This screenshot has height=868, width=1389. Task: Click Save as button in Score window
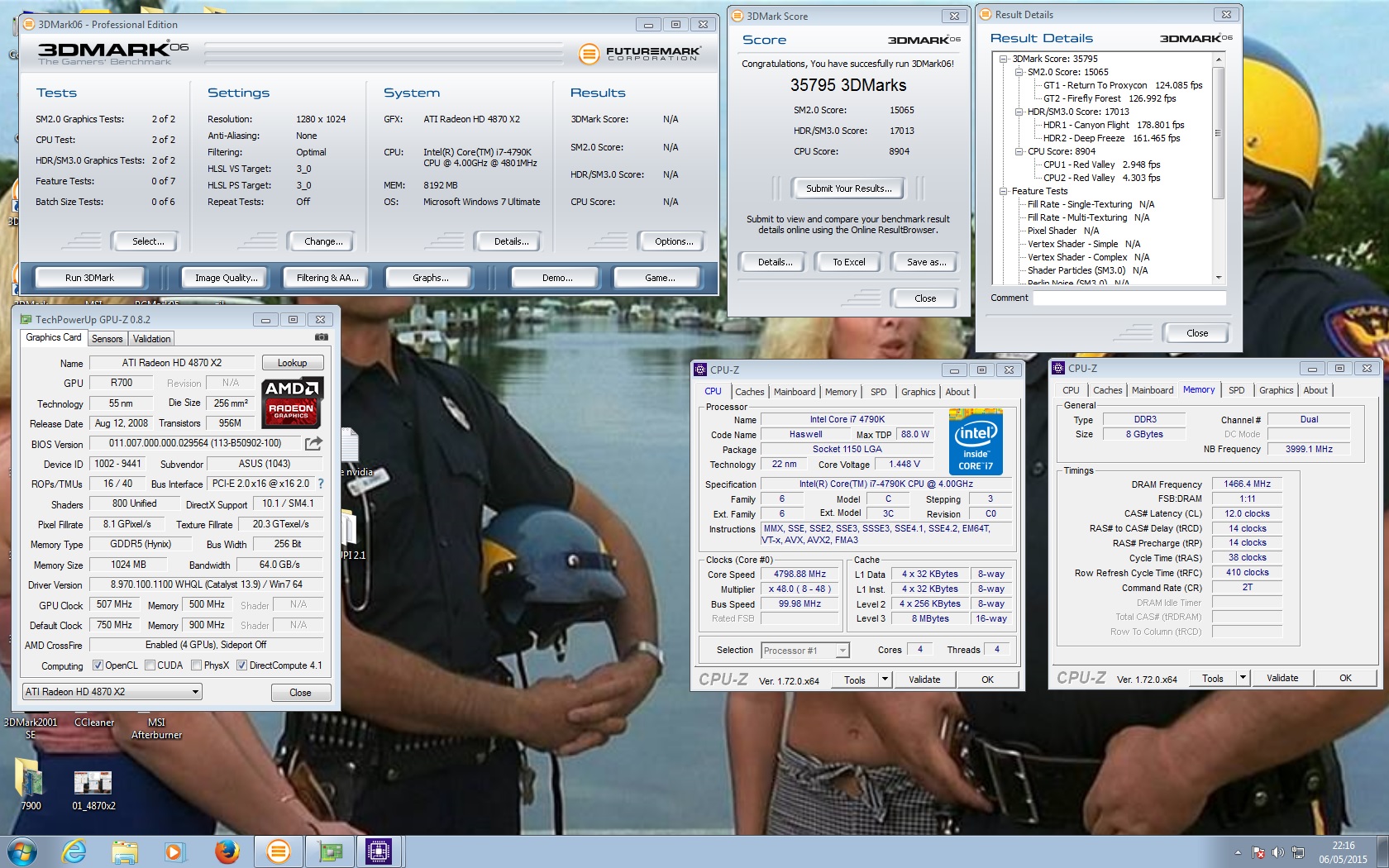tap(926, 262)
